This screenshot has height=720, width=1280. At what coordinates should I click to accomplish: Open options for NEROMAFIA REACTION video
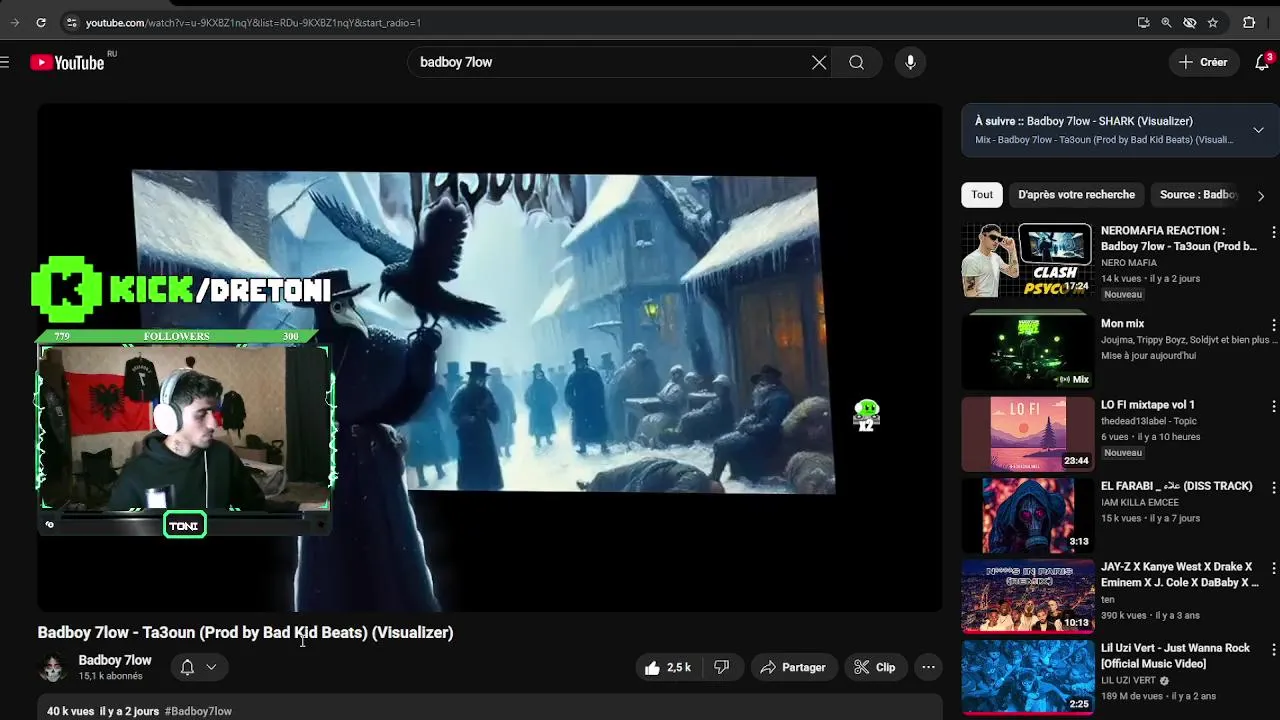(1273, 232)
